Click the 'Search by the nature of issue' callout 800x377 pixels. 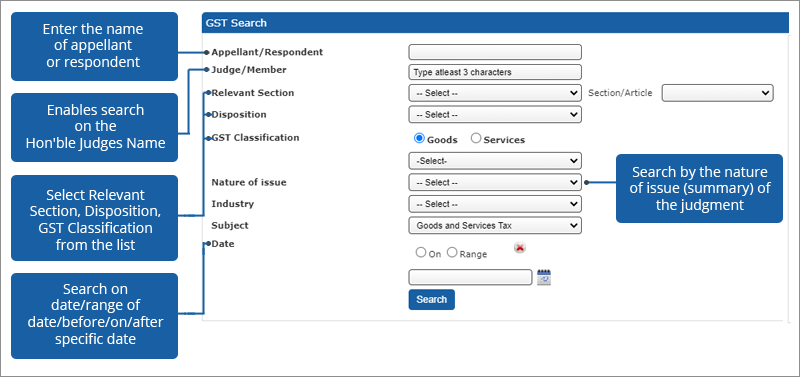coord(699,189)
